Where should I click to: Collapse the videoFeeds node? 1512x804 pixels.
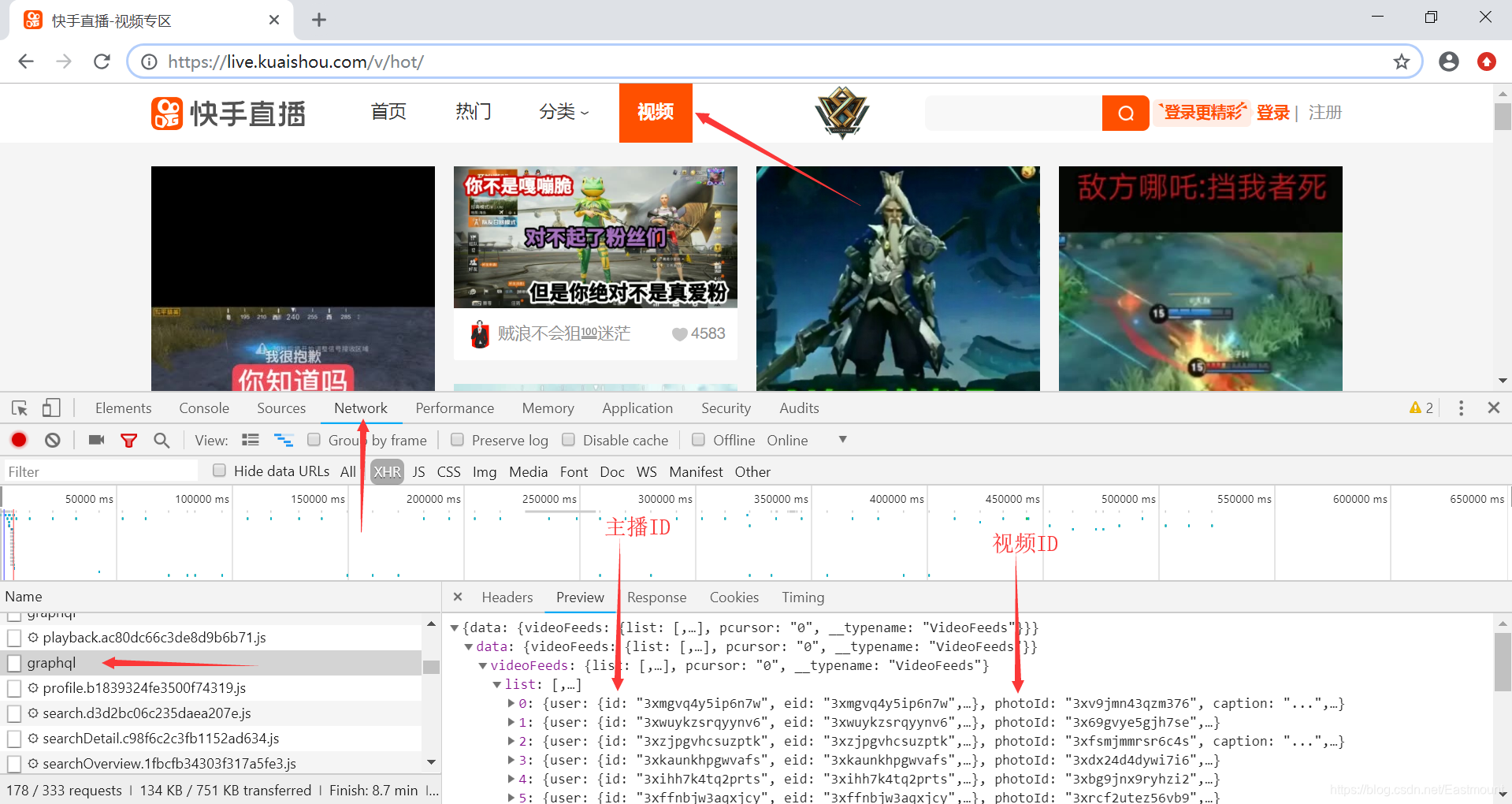[483, 665]
